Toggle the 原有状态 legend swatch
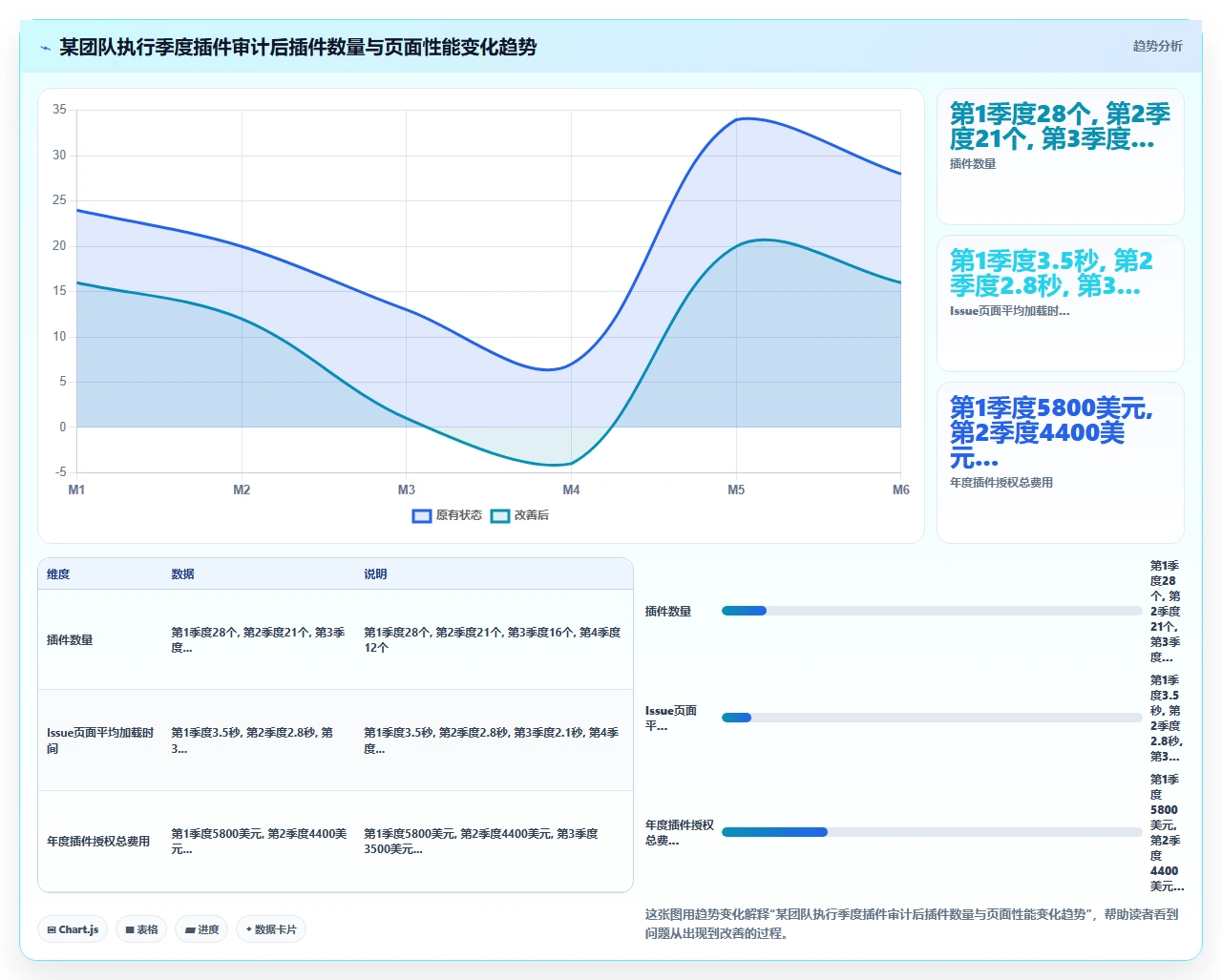 (422, 515)
